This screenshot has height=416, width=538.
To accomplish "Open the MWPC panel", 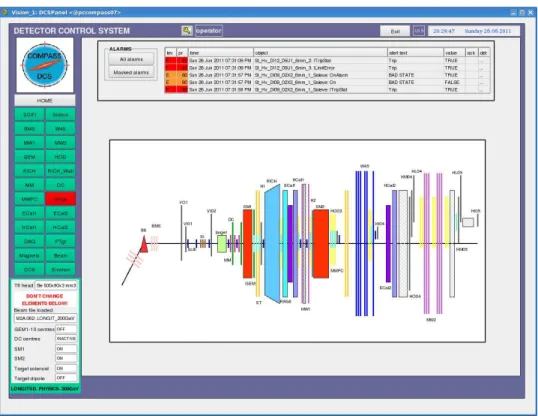I will [30, 199].
